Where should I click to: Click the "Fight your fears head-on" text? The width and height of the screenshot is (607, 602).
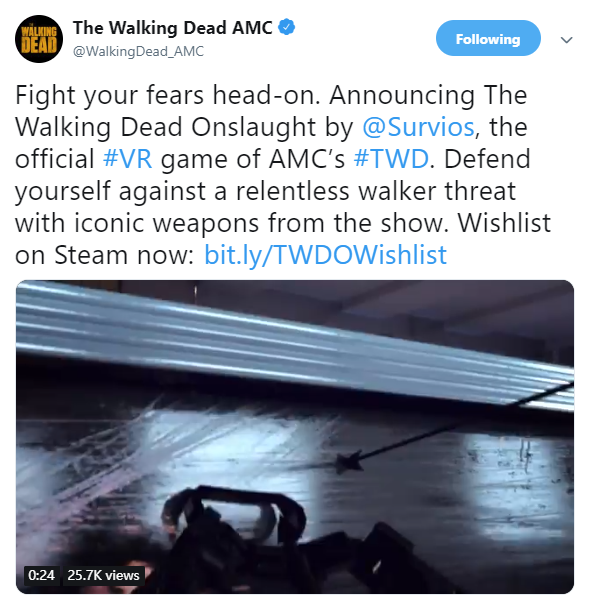click(168, 95)
